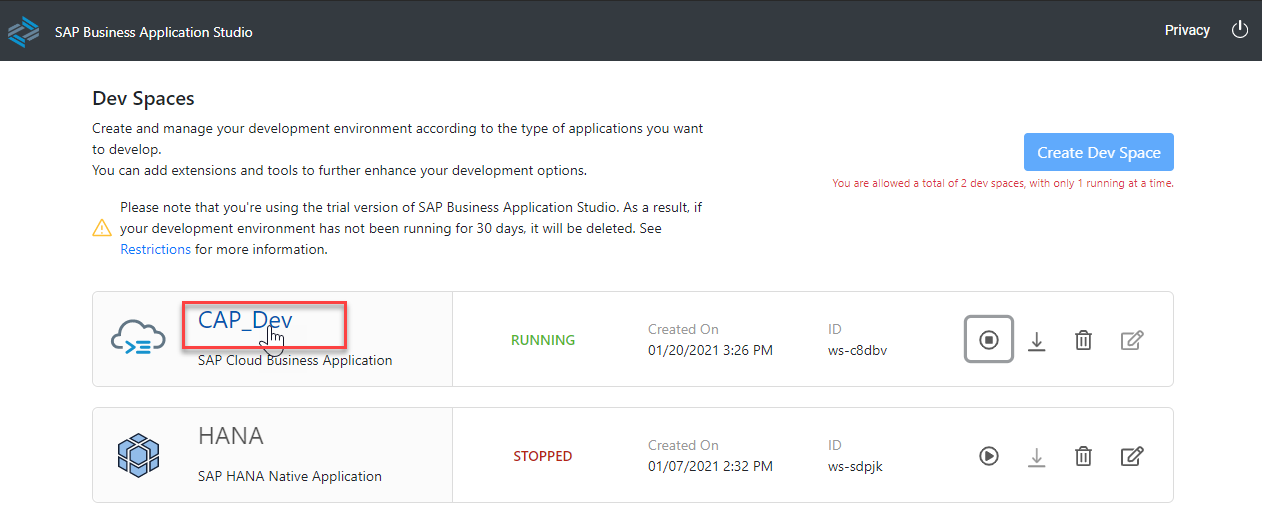Click the STOPPED status text
The height and width of the screenshot is (517, 1262).
pyautogui.click(x=543, y=456)
